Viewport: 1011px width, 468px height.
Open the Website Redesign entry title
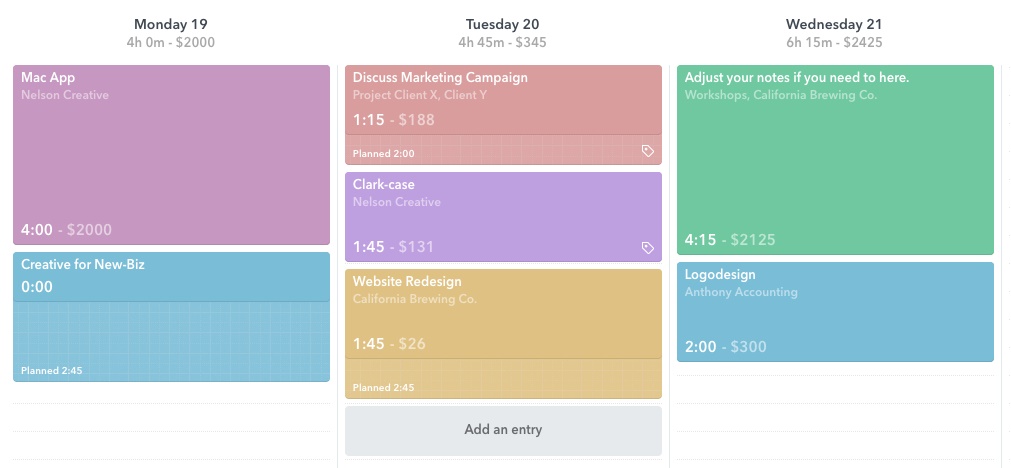click(x=407, y=282)
